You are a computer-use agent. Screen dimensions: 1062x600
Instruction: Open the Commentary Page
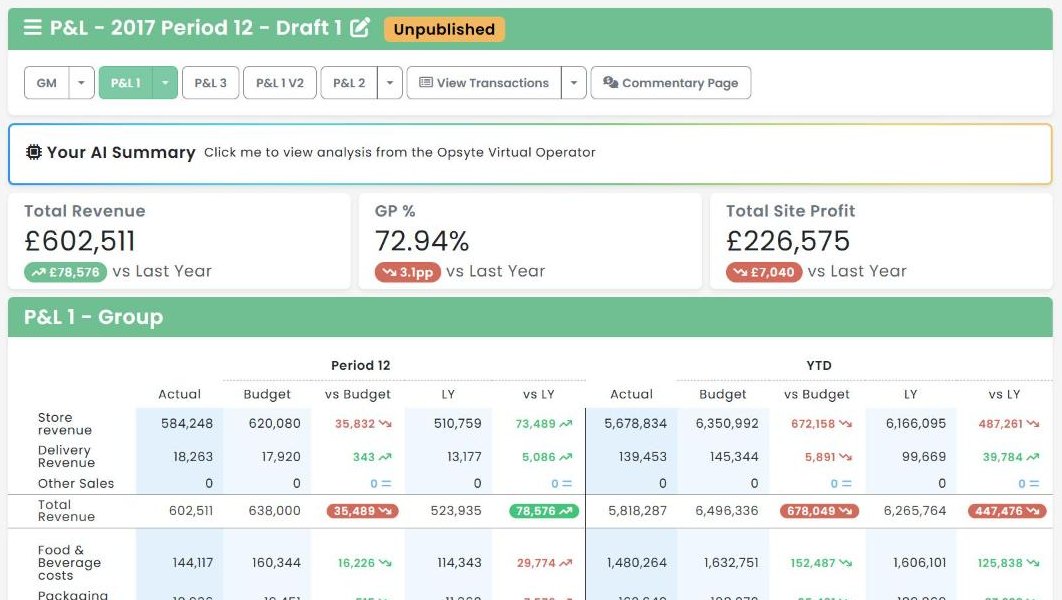[x=671, y=83]
